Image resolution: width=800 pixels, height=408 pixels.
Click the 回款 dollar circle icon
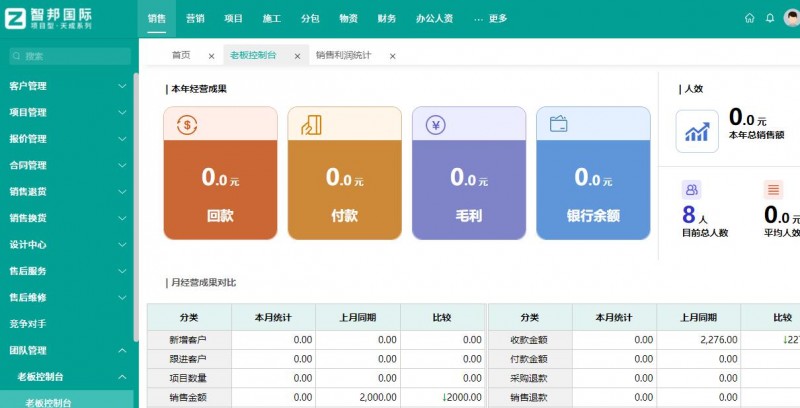187,125
